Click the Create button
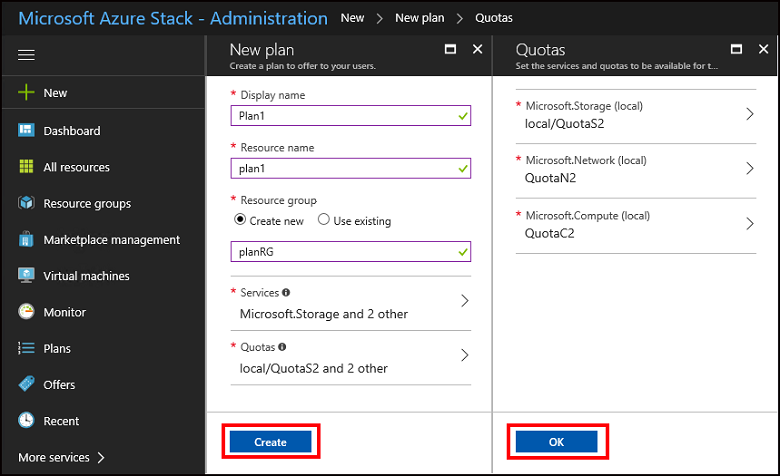The width and height of the screenshot is (780, 476). coord(270,442)
